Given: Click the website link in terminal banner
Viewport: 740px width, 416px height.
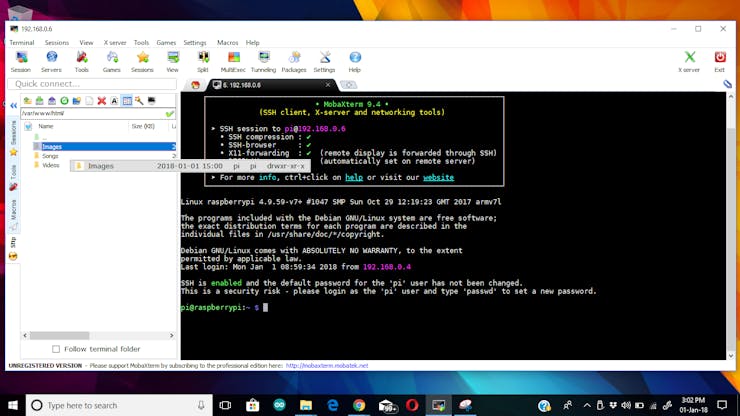Looking at the screenshot, I should pos(438,178).
